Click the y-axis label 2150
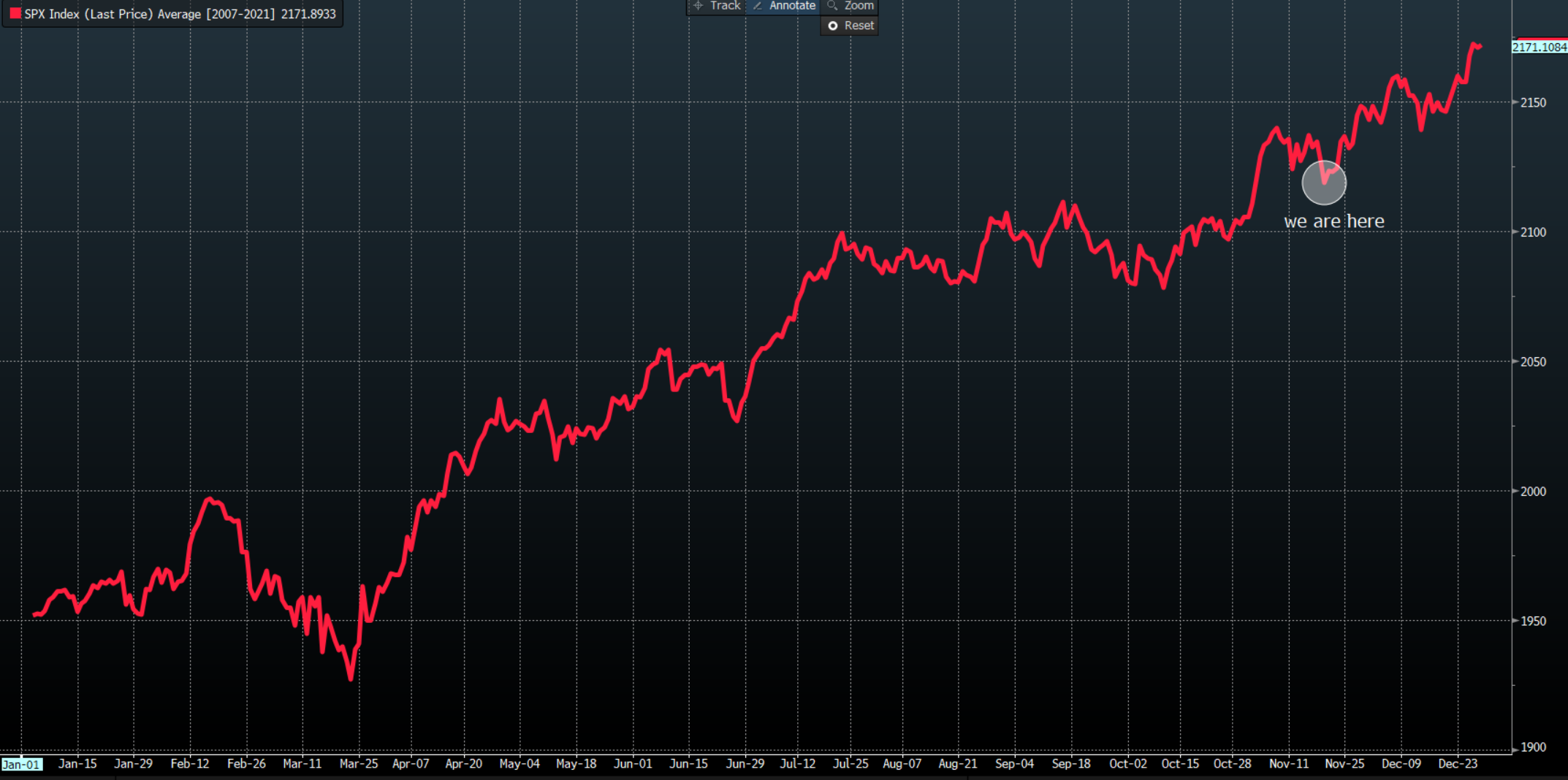This screenshot has width=1568, height=780. pos(1533,102)
